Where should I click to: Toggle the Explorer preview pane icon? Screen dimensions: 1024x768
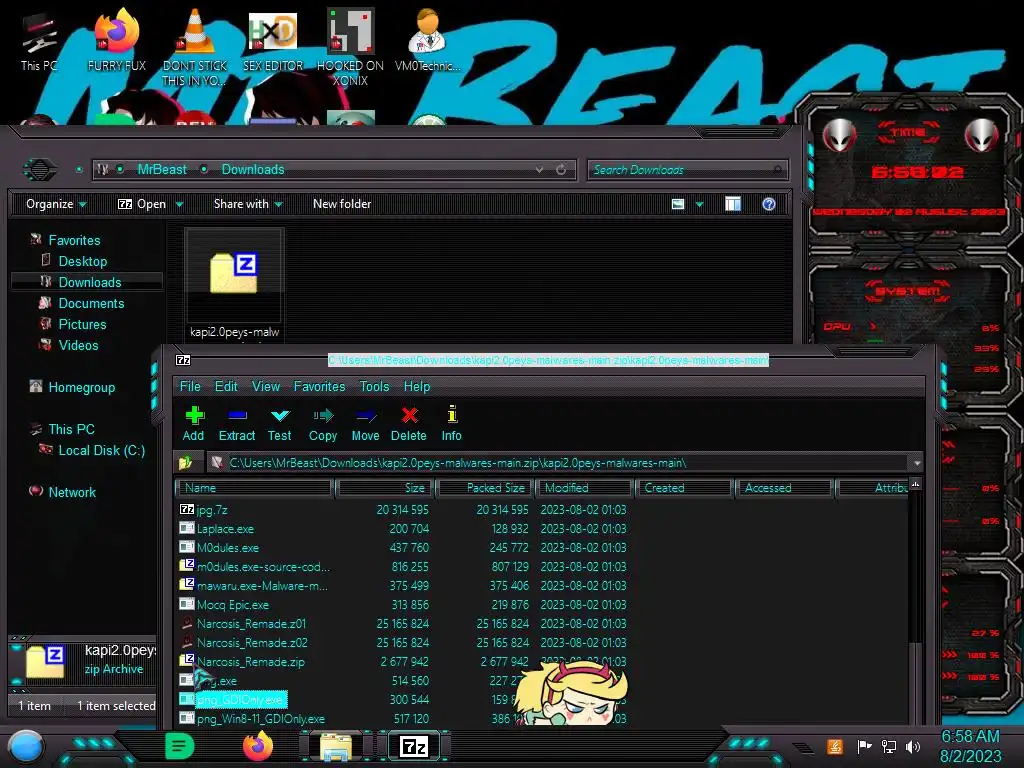tap(733, 204)
